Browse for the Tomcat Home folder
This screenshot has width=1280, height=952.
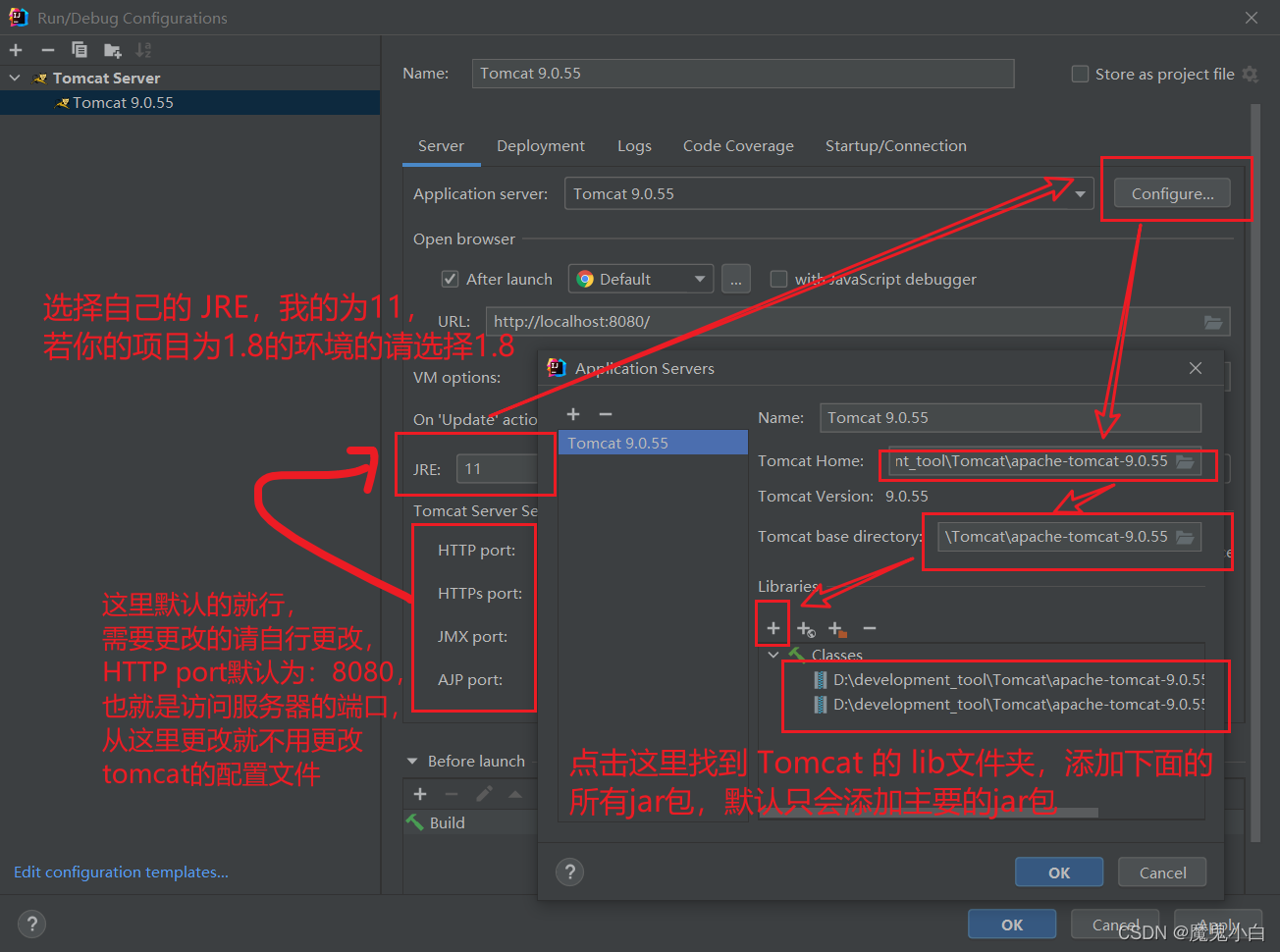coord(1185,461)
